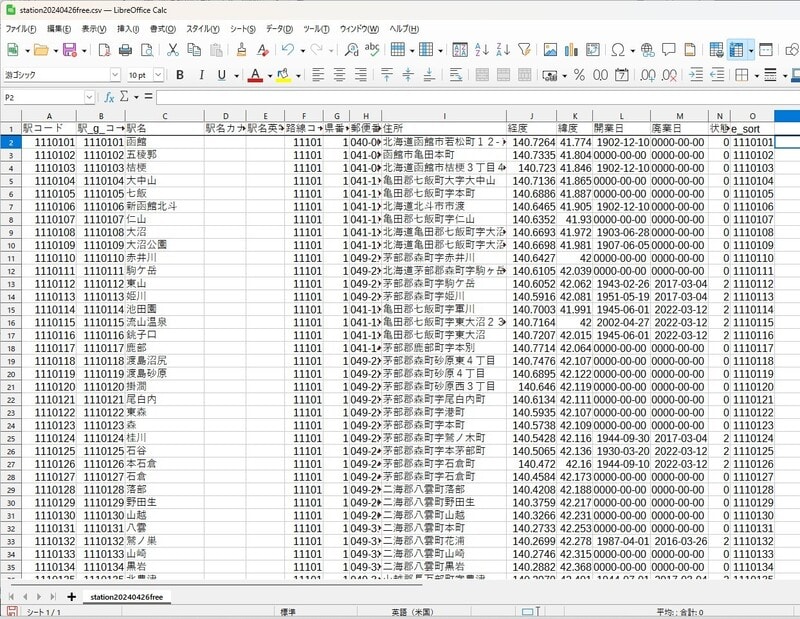Screen dimensions: 800x619
Task: Select column I header
Action: pos(444,116)
